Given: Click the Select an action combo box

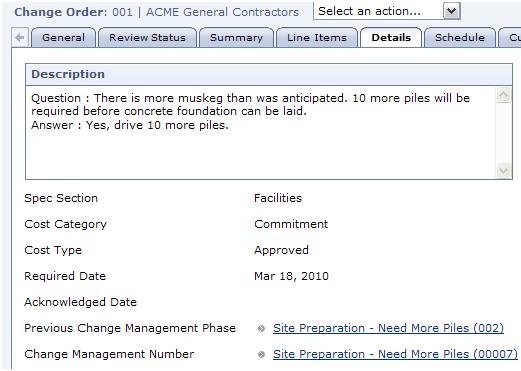Looking at the screenshot, I should pos(387,11).
